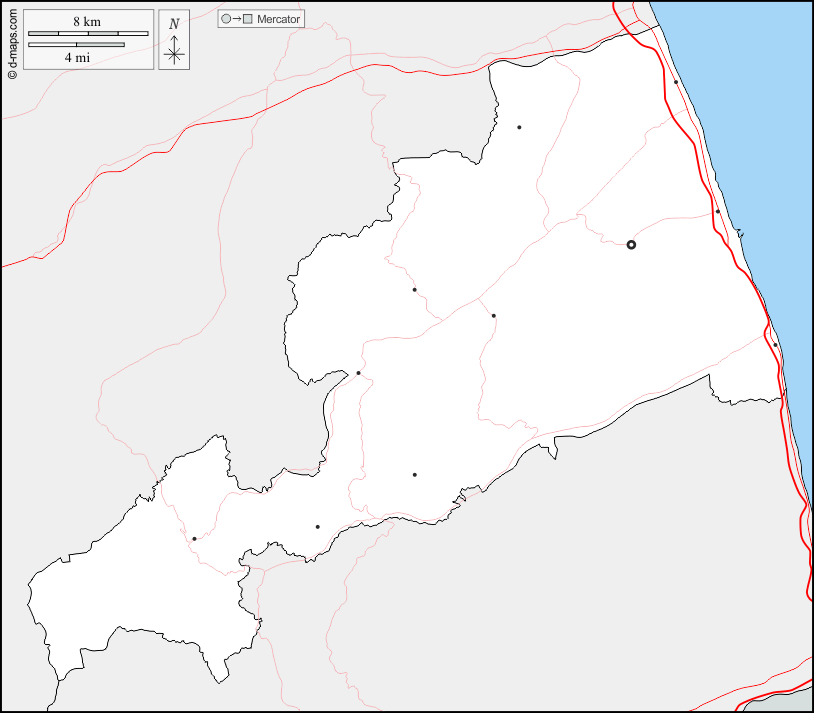This screenshot has width=814, height=713.
Task: Click the circle icon in the Mercator legend
Action: [x=226, y=19]
